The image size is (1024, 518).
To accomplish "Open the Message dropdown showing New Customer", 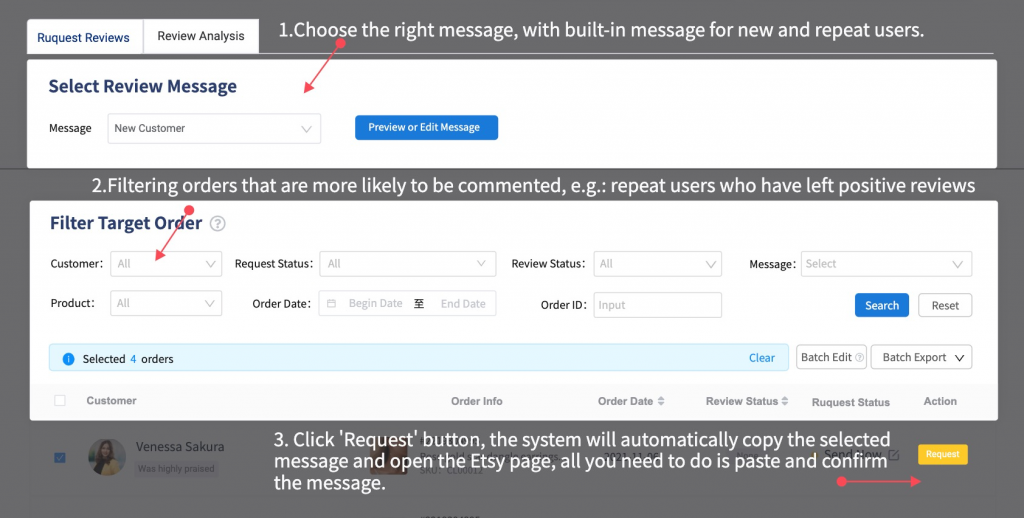I will point(214,128).
